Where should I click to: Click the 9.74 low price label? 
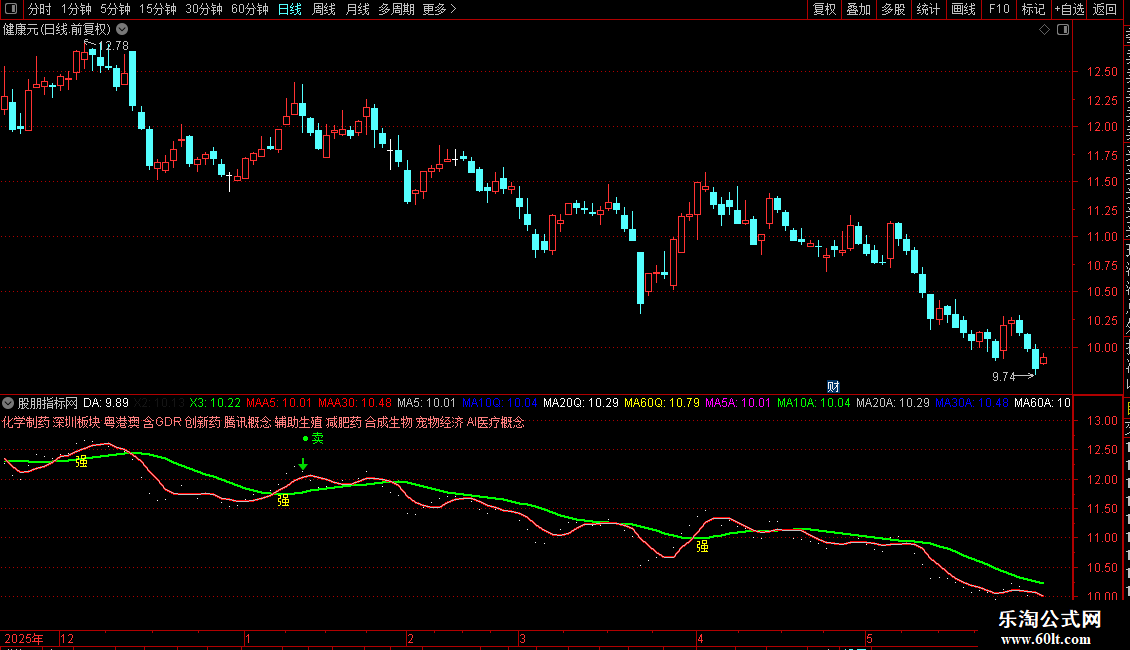1003,377
